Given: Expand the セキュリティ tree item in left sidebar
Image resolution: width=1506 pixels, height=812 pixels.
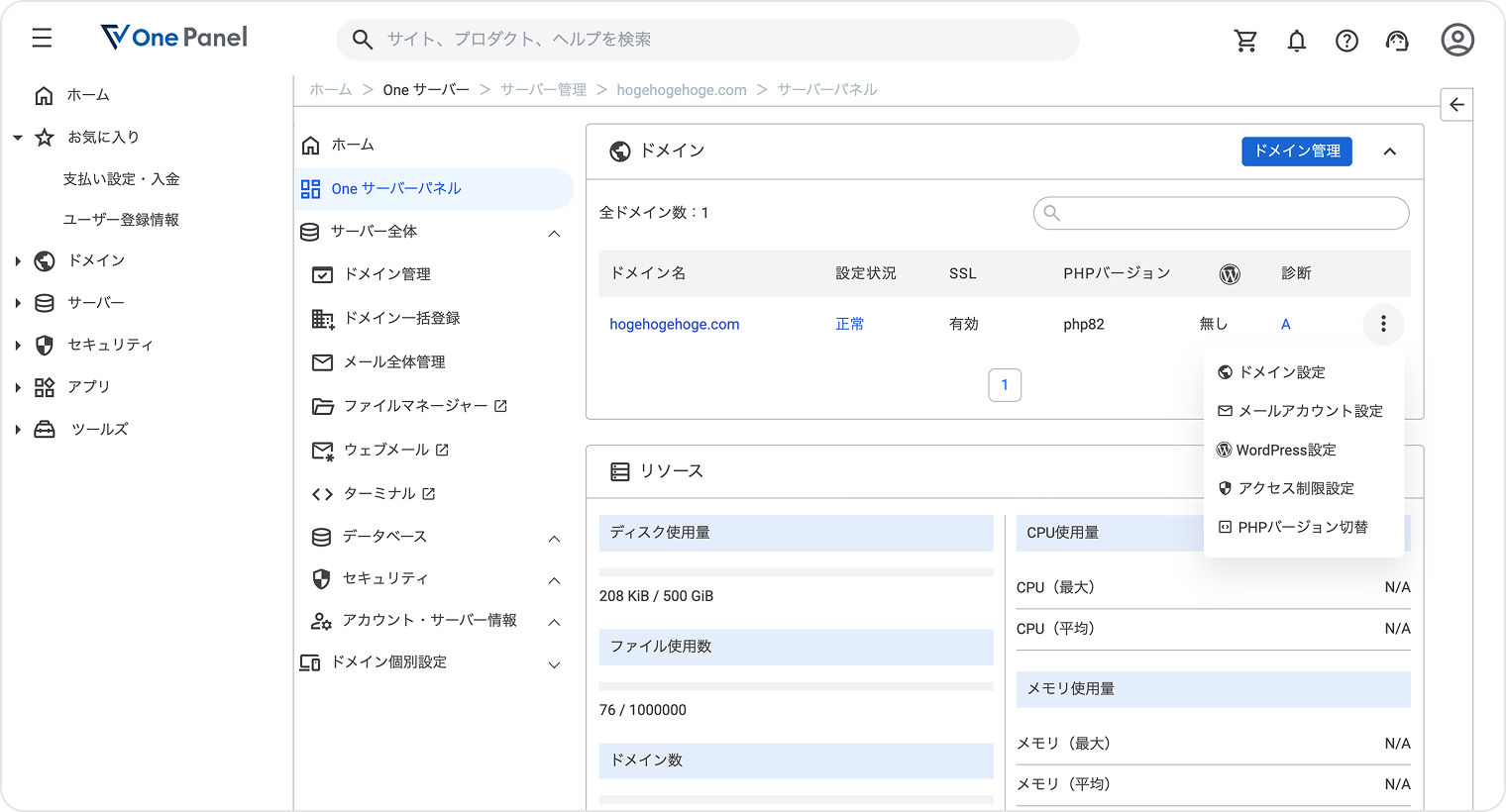Looking at the screenshot, I should coord(18,346).
